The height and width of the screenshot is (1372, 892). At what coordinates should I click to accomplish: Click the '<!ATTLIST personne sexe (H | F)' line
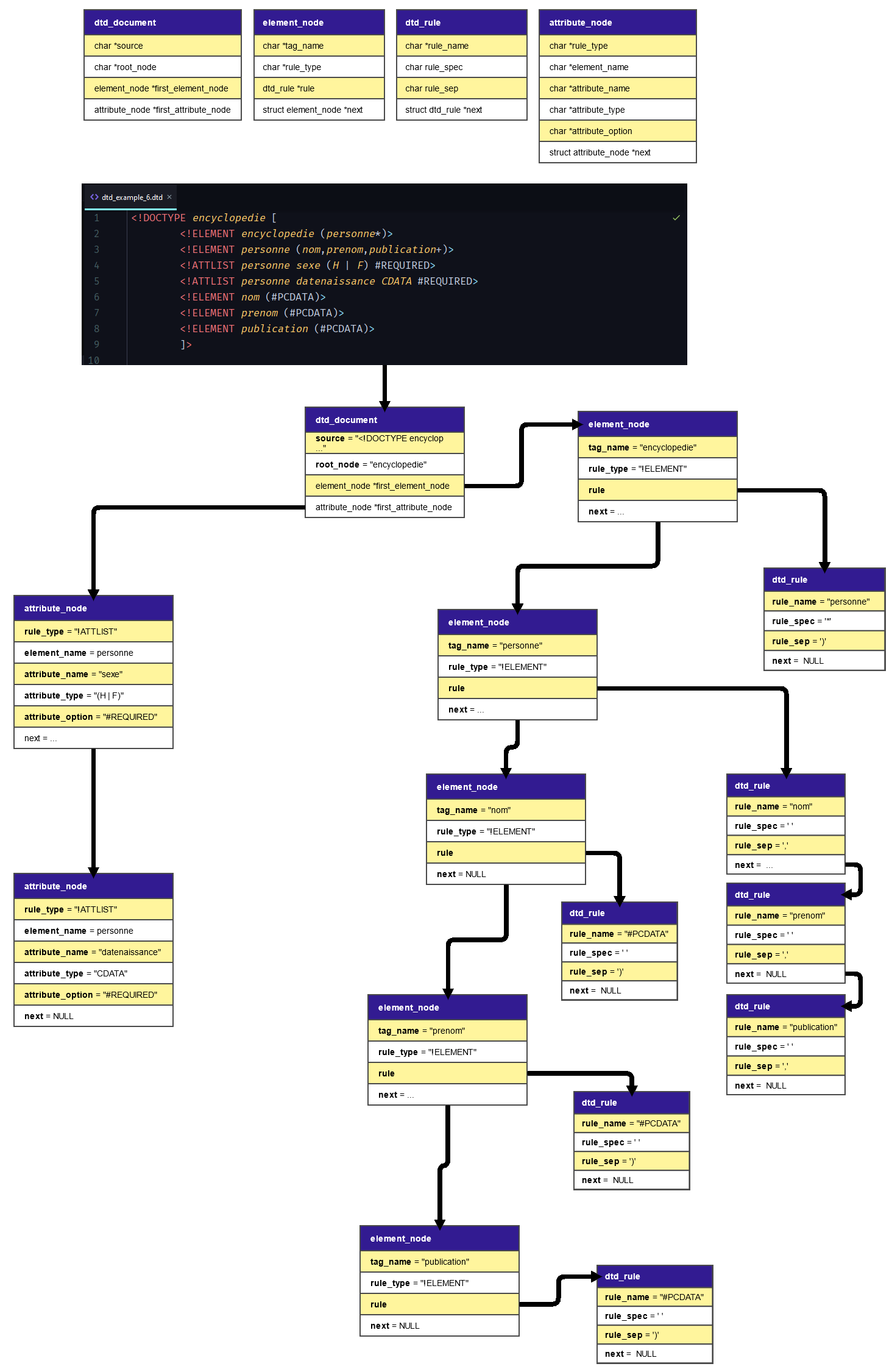tap(308, 265)
